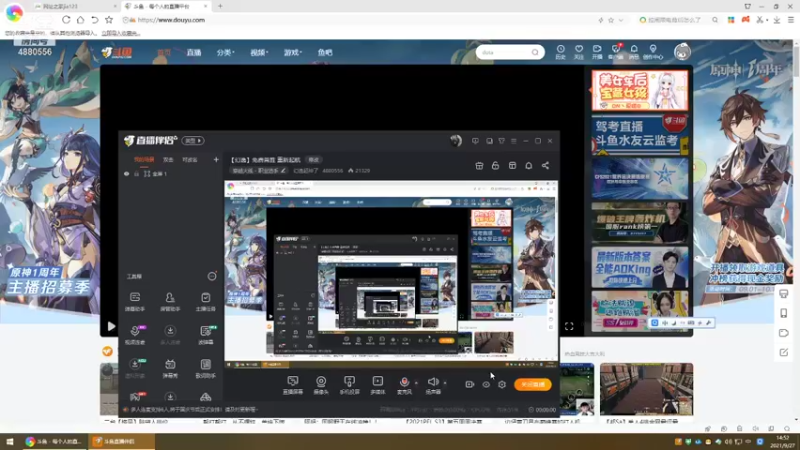Toggle visibility eye of 全屏 1 source
The image size is (800, 450).
(x=127, y=174)
